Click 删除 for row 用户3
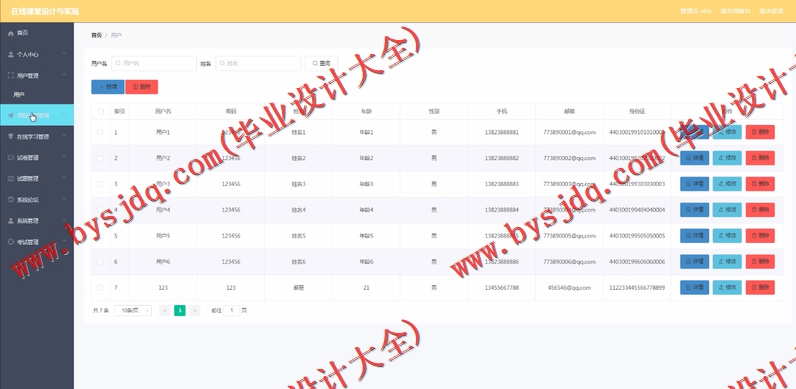796x389 pixels. [x=760, y=184]
